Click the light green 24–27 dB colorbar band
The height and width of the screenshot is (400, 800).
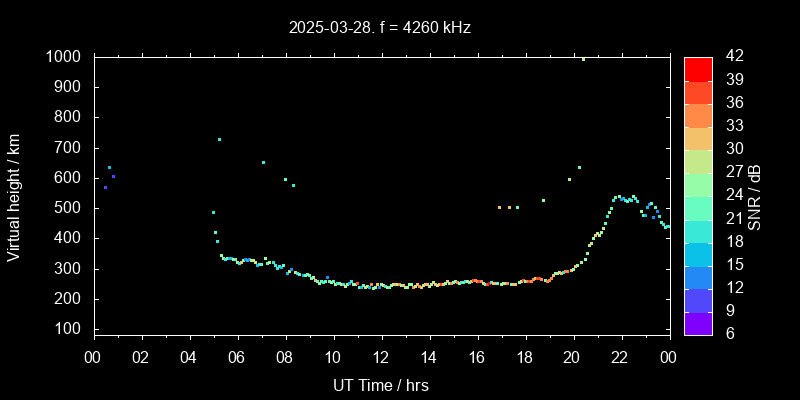click(x=698, y=184)
